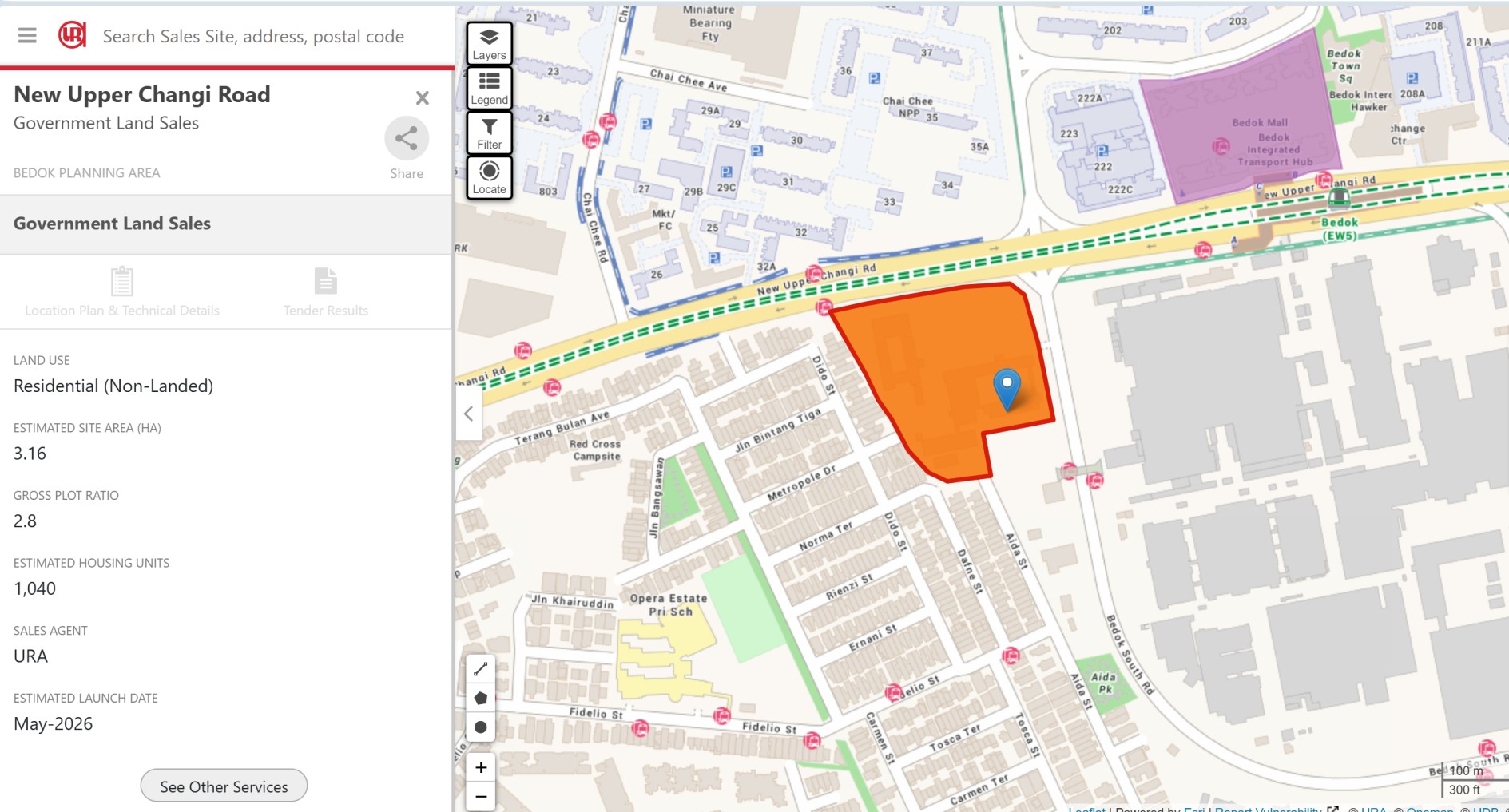The image size is (1509, 812).
Task: Collapse the side panel with chevron
Action: 469,414
